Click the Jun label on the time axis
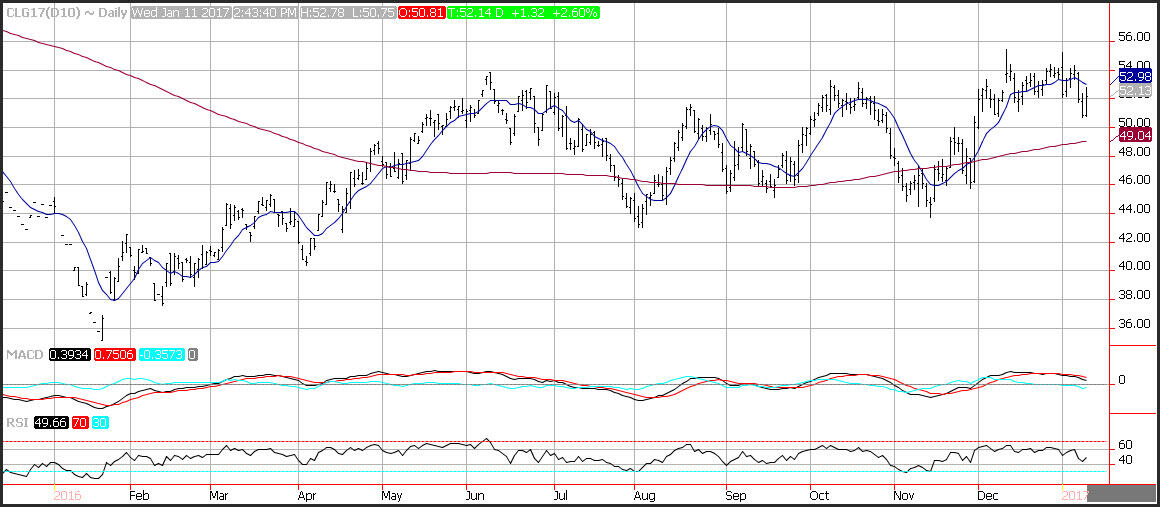 click(475, 495)
